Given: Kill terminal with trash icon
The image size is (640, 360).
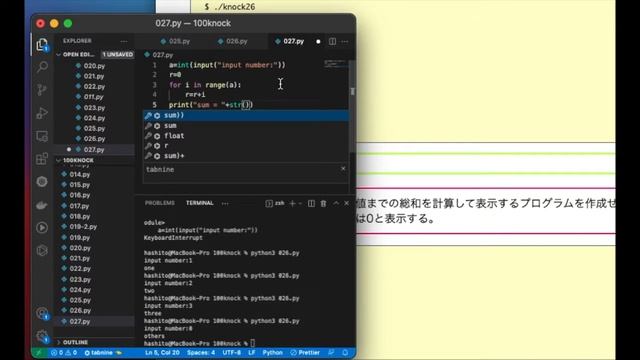Looking at the screenshot, I should point(323,203).
